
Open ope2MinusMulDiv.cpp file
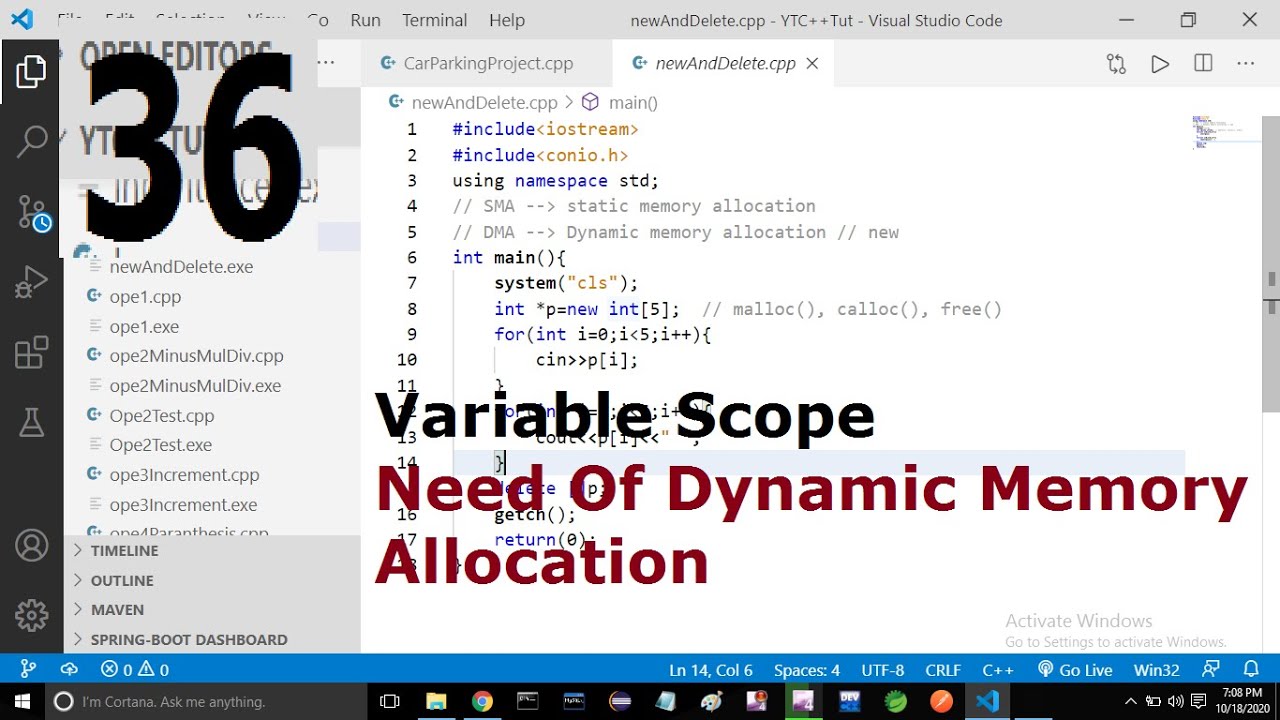(x=196, y=356)
